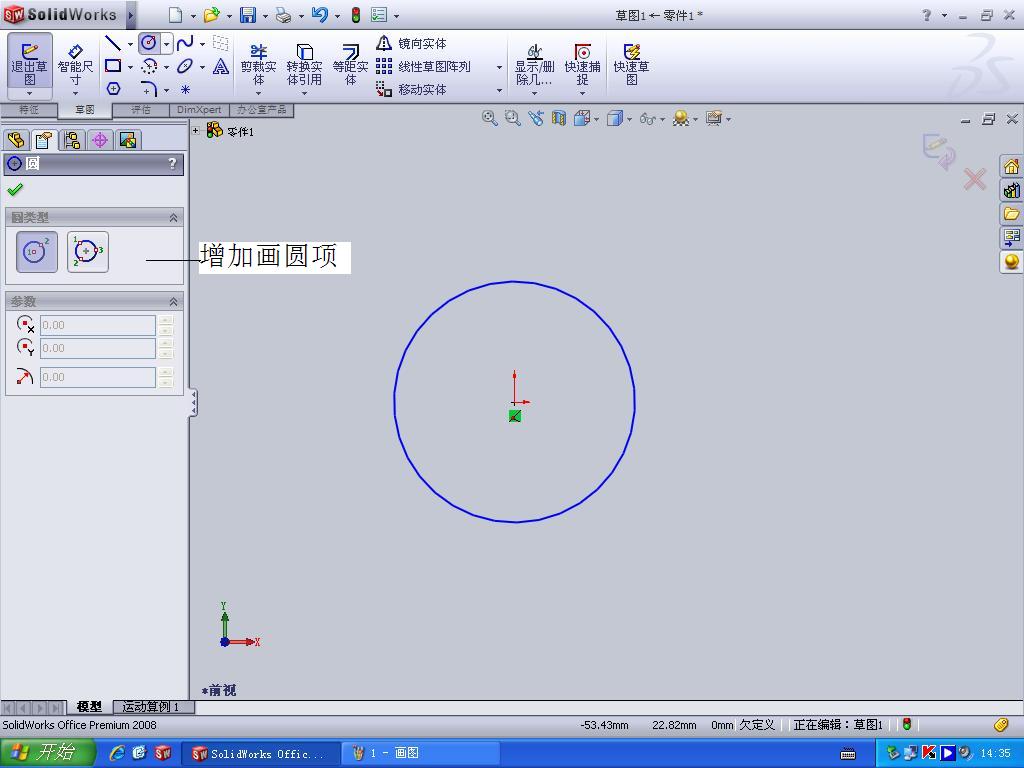Open the DimXpertManager tab

(100, 140)
